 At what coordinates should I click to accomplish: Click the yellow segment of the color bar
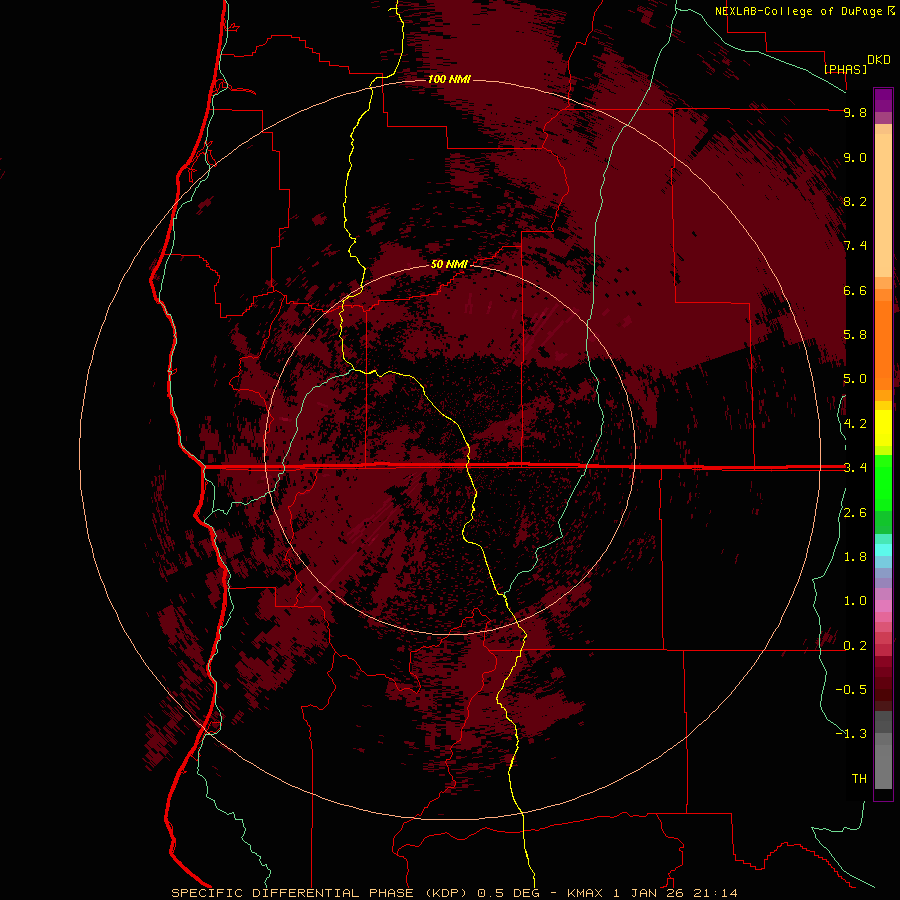pyautogui.click(x=883, y=428)
